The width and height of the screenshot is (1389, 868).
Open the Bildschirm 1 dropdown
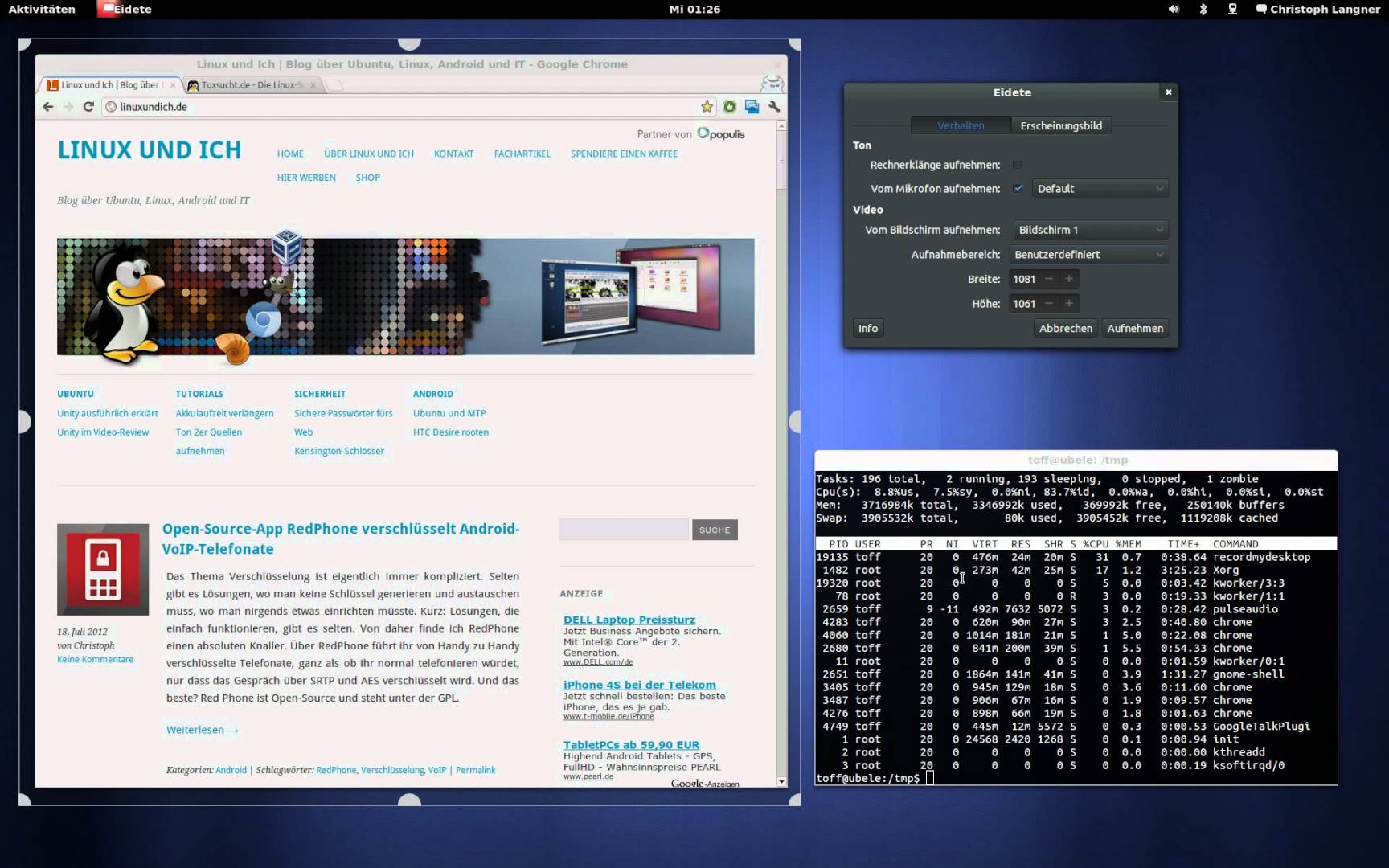1090,230
